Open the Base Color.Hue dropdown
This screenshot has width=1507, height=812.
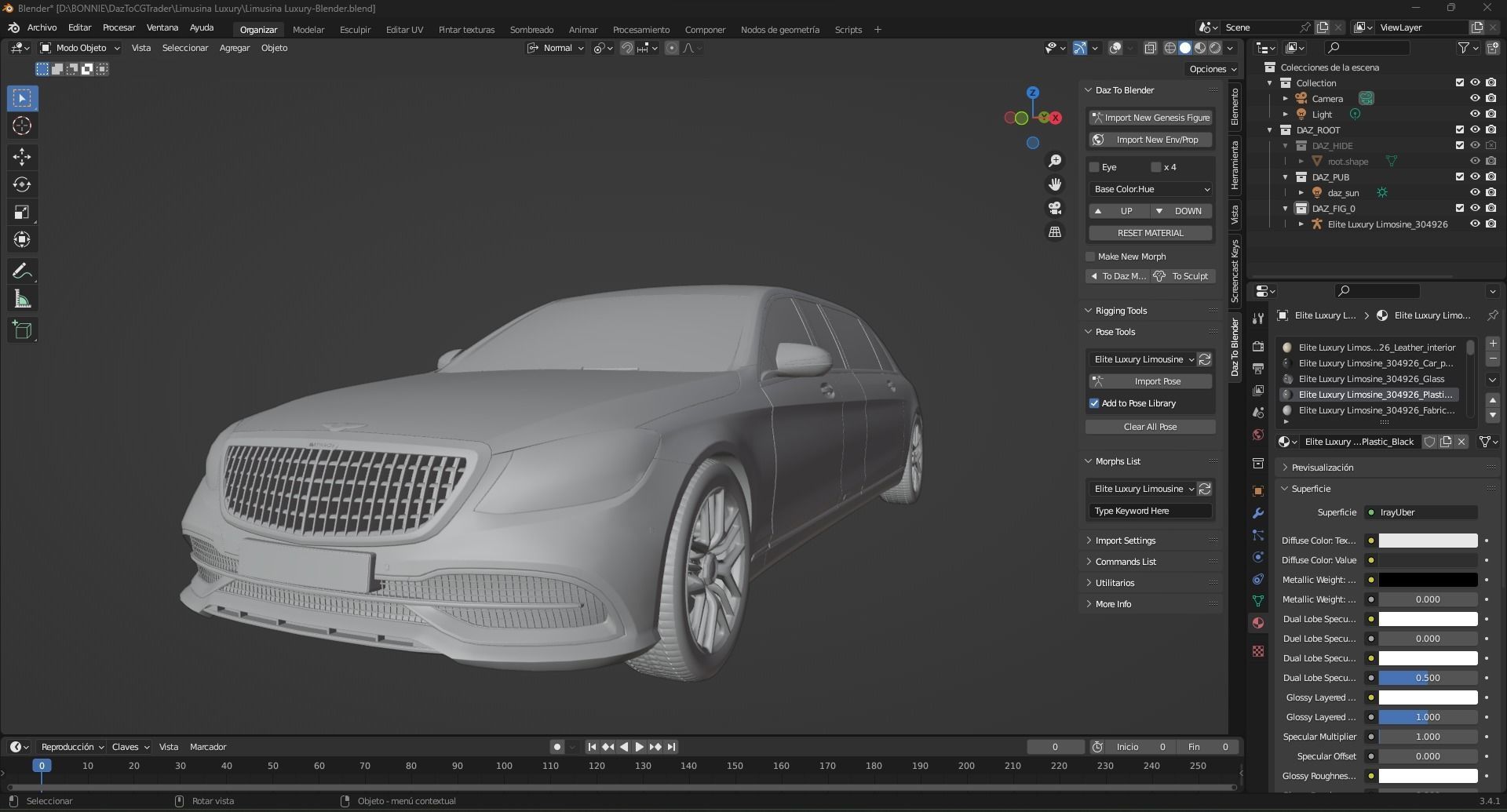point(1151,189)
